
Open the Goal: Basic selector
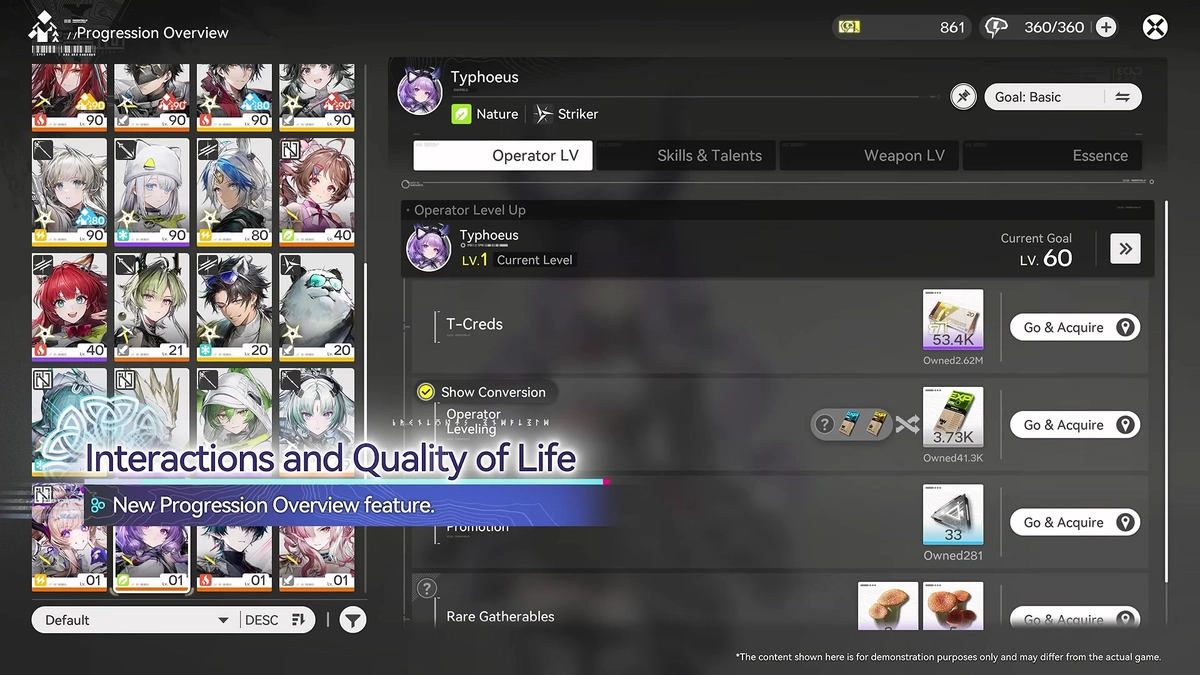[1062, 97]
